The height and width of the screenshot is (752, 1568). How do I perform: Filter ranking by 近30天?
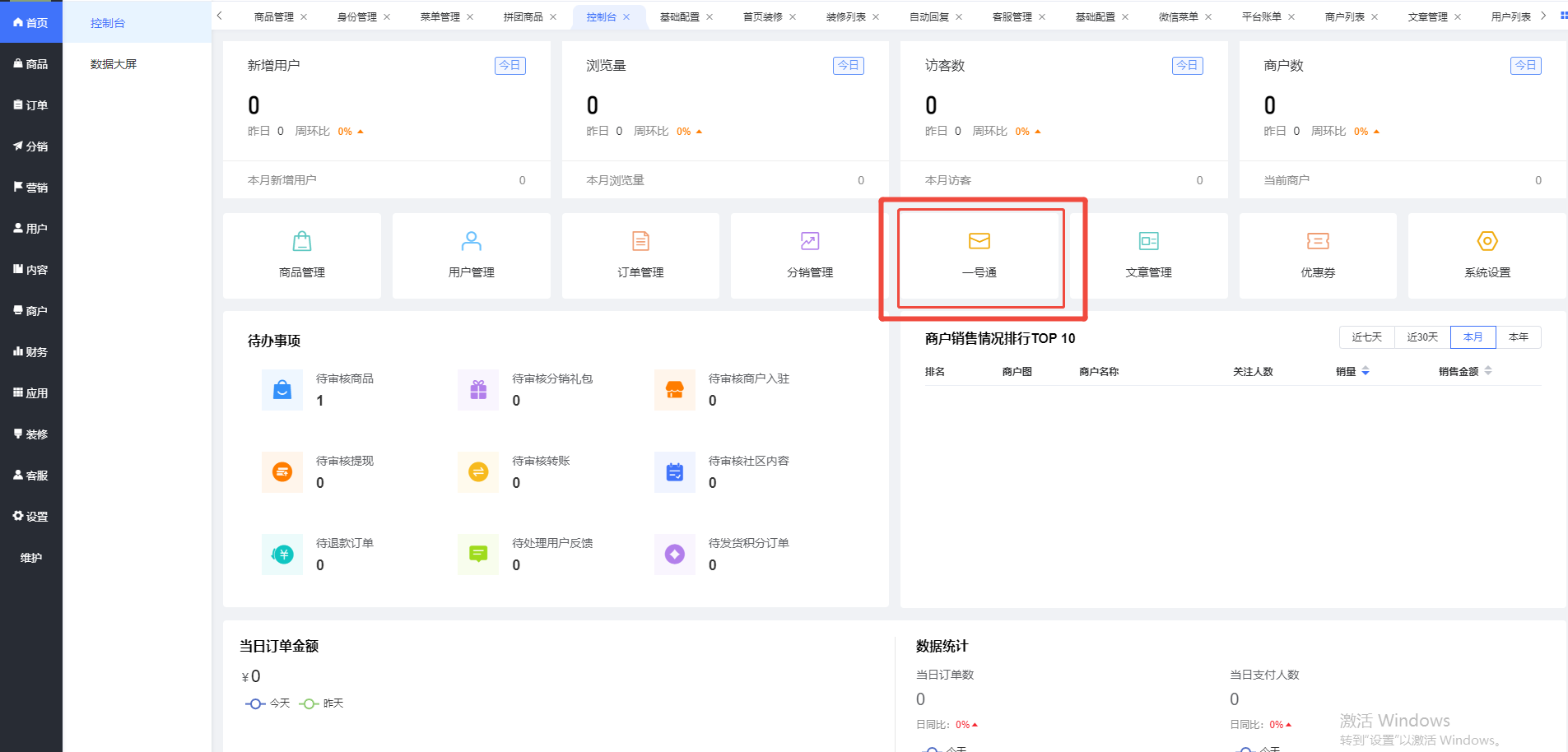point(1422,337)
